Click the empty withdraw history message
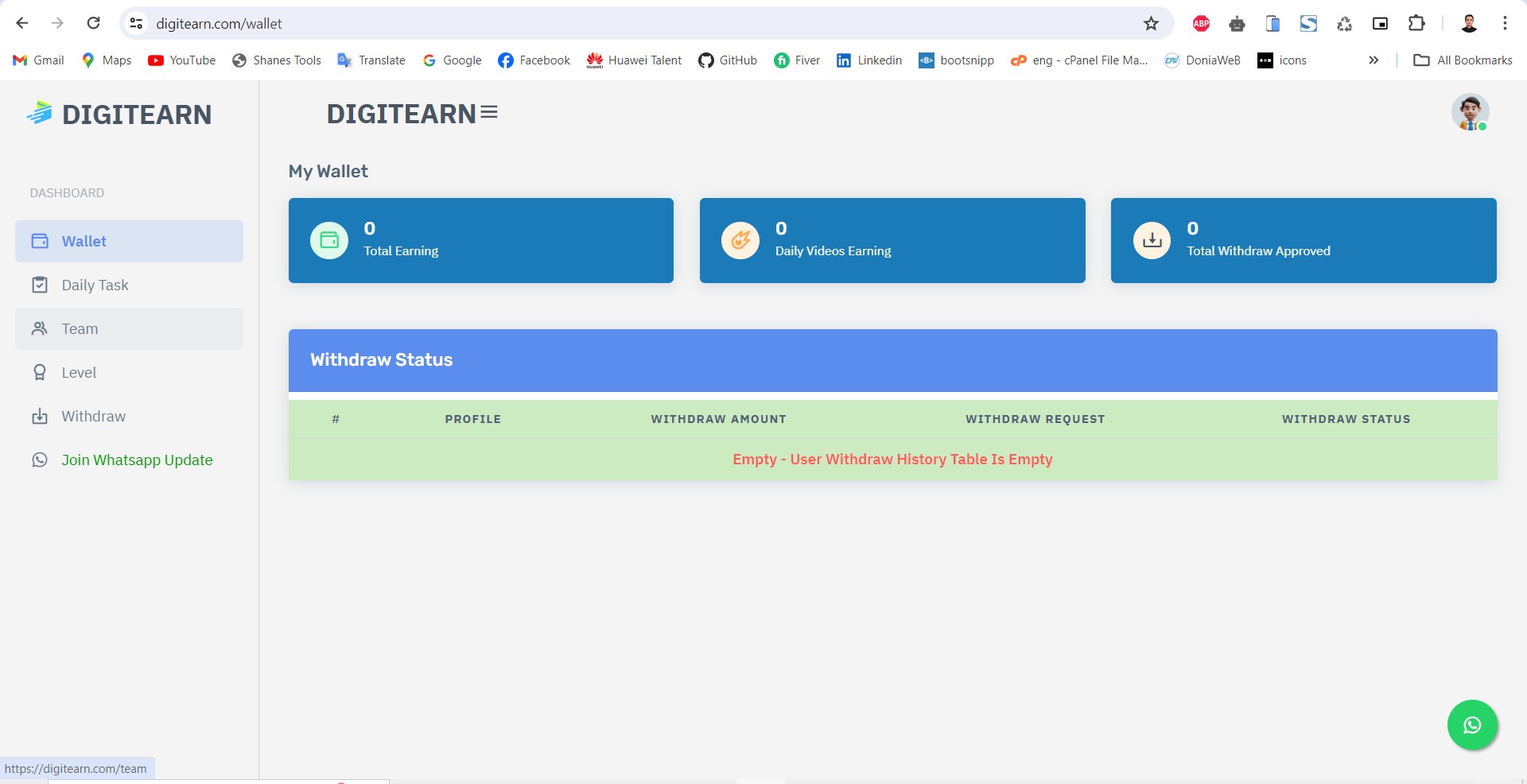The width and height of the screenshot is (1527, 784). pos(892,459)
